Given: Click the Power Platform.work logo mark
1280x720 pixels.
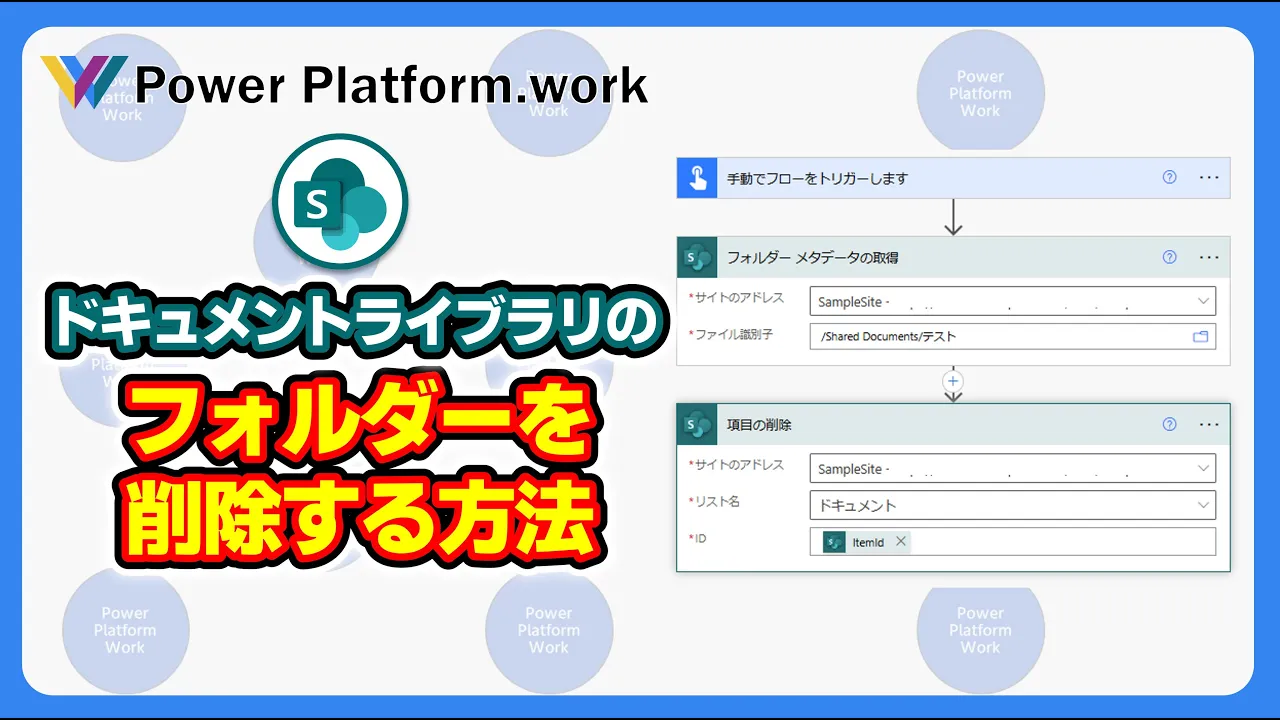Looking at the screenshot, I should 84,83.
